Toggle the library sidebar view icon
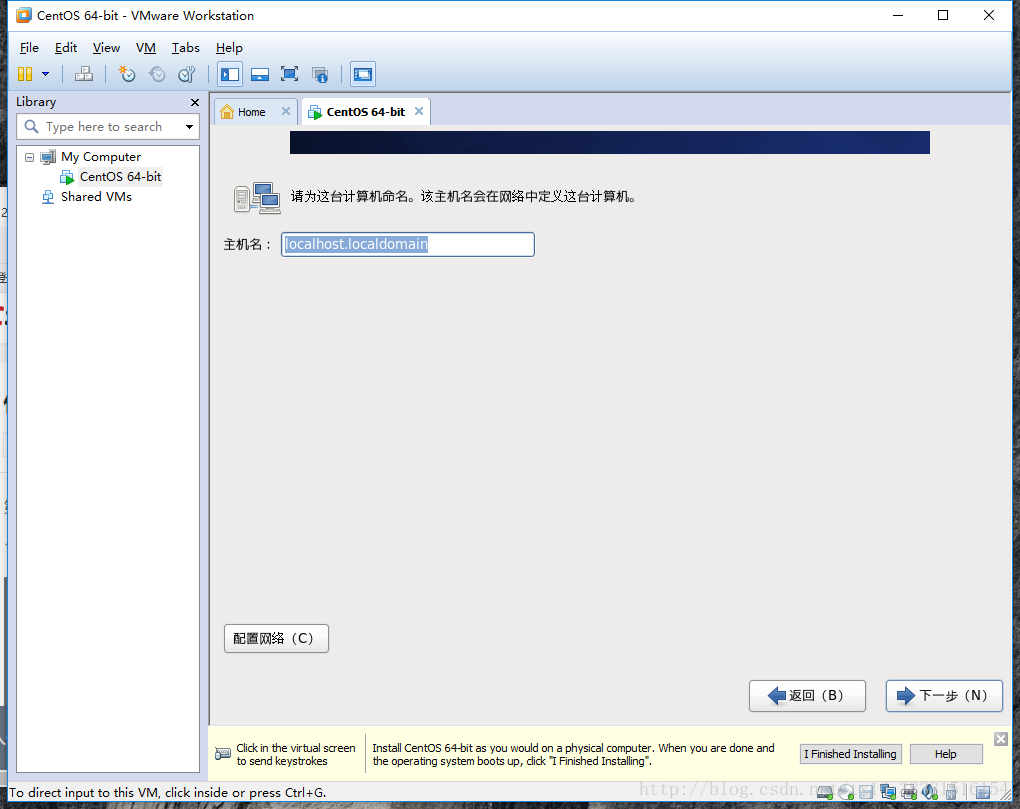The image size is (1020, 809). point(230,74)
